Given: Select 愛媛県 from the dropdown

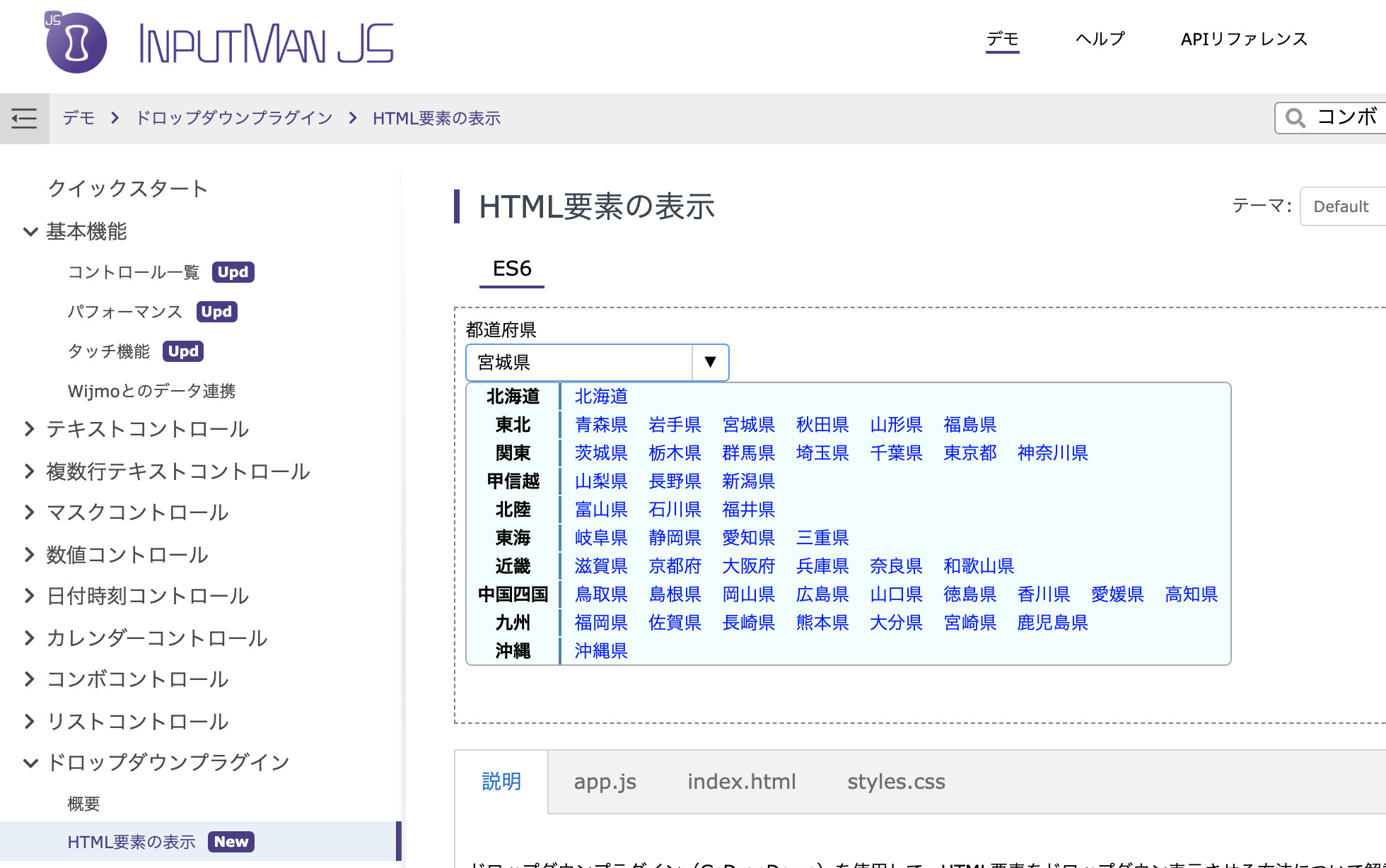Looking at the screenshot, I should pyautogui.click(x=1118, y=594).
